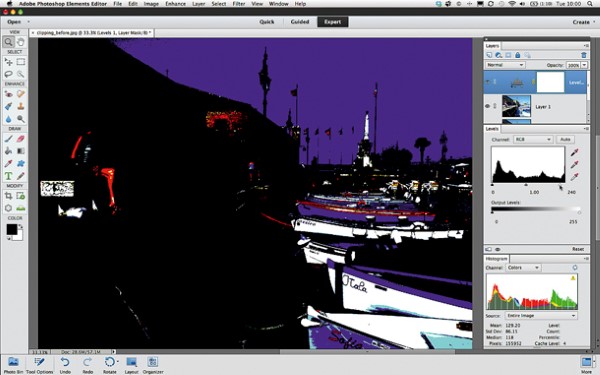Select the Crop tool

click(x=8, y=196)
